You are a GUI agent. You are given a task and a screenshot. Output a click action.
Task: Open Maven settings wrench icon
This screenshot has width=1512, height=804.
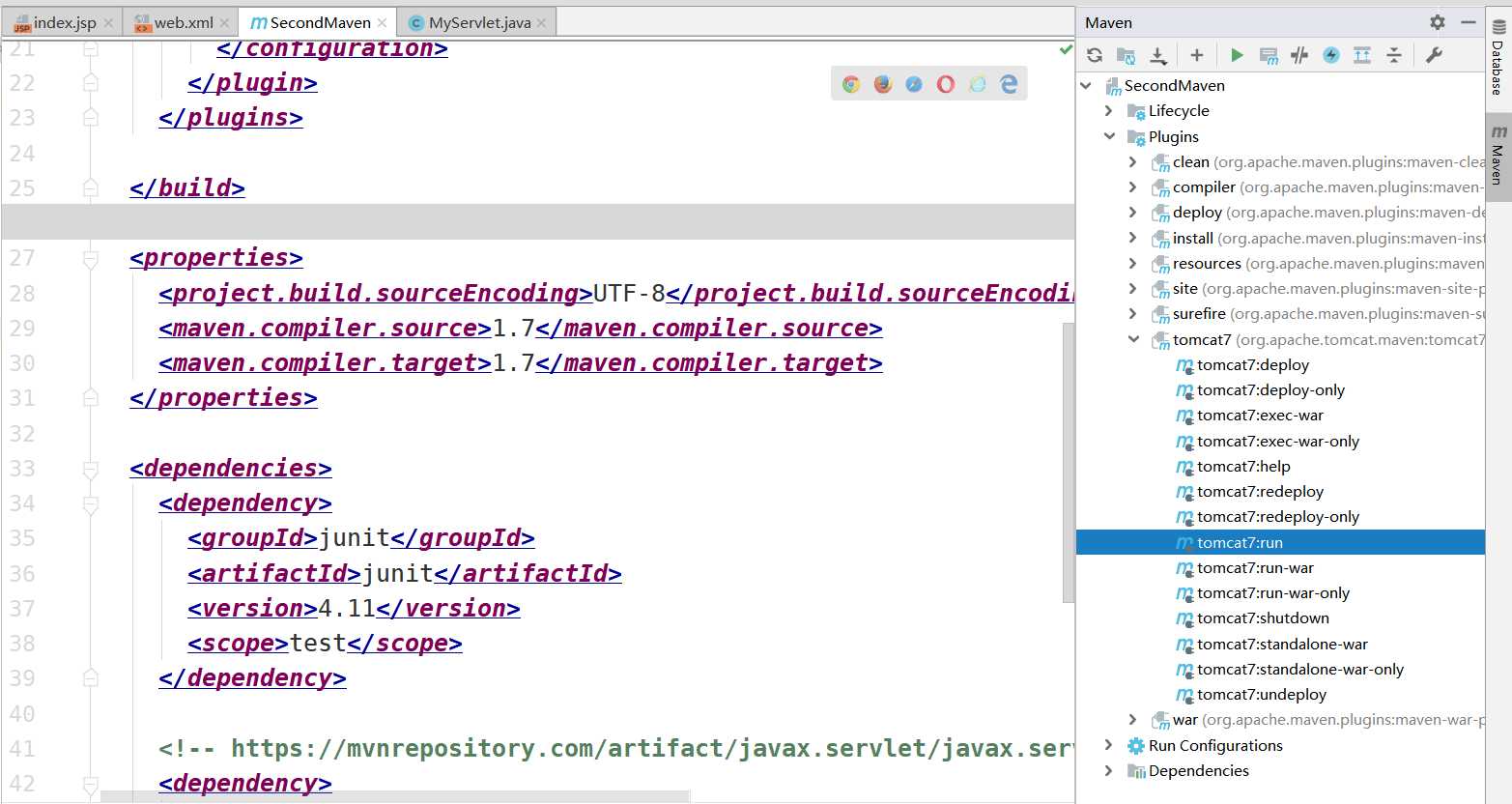click(1434, 55)
